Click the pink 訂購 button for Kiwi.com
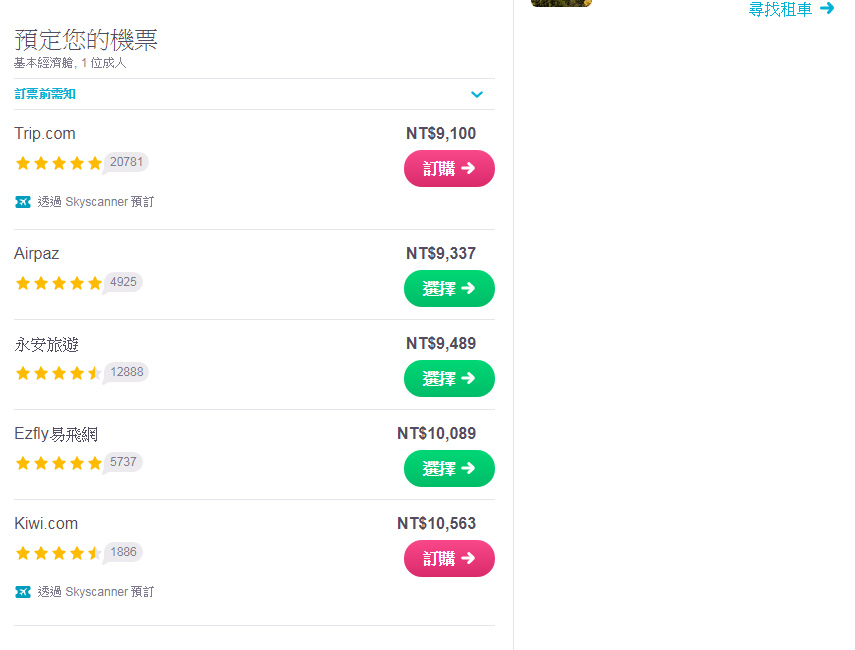 coord(449,558)
